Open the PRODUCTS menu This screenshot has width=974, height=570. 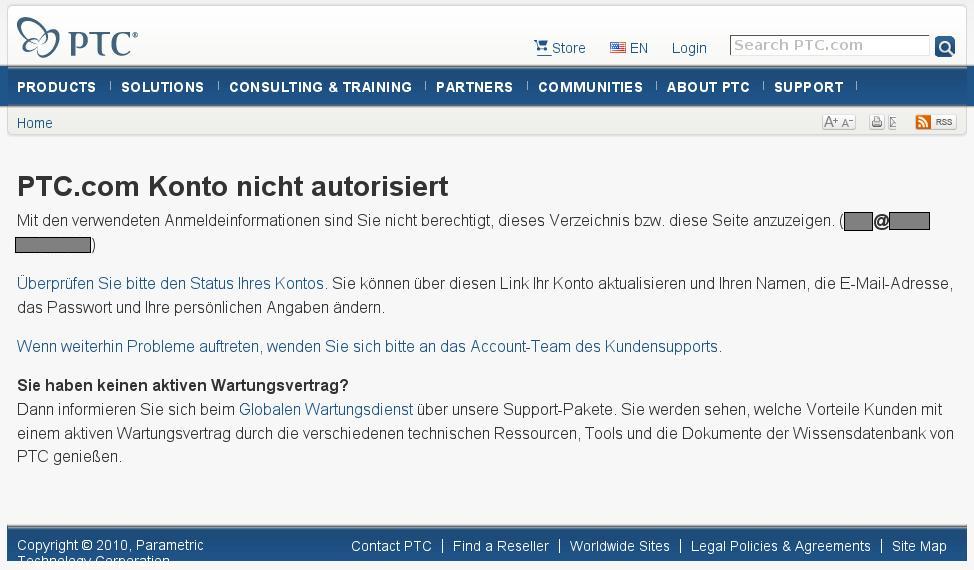(57, 87)
